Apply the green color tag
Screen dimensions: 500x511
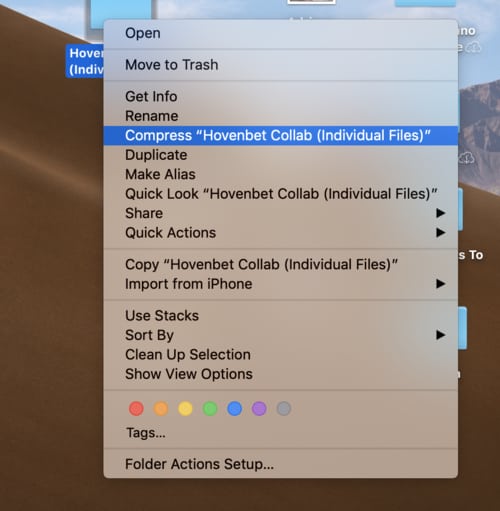point(210,409)
